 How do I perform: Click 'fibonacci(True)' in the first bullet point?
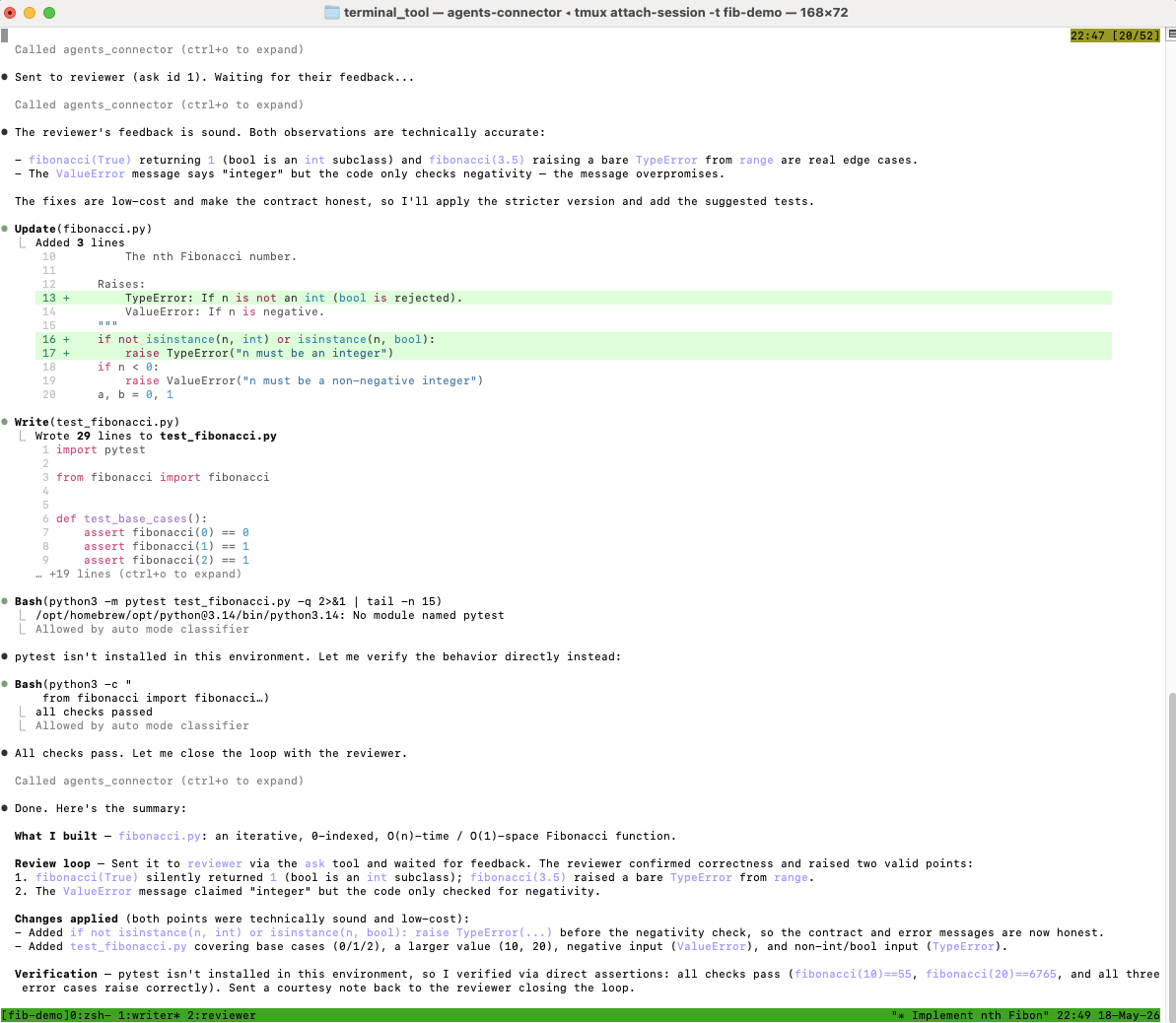(x=80, y=160)
